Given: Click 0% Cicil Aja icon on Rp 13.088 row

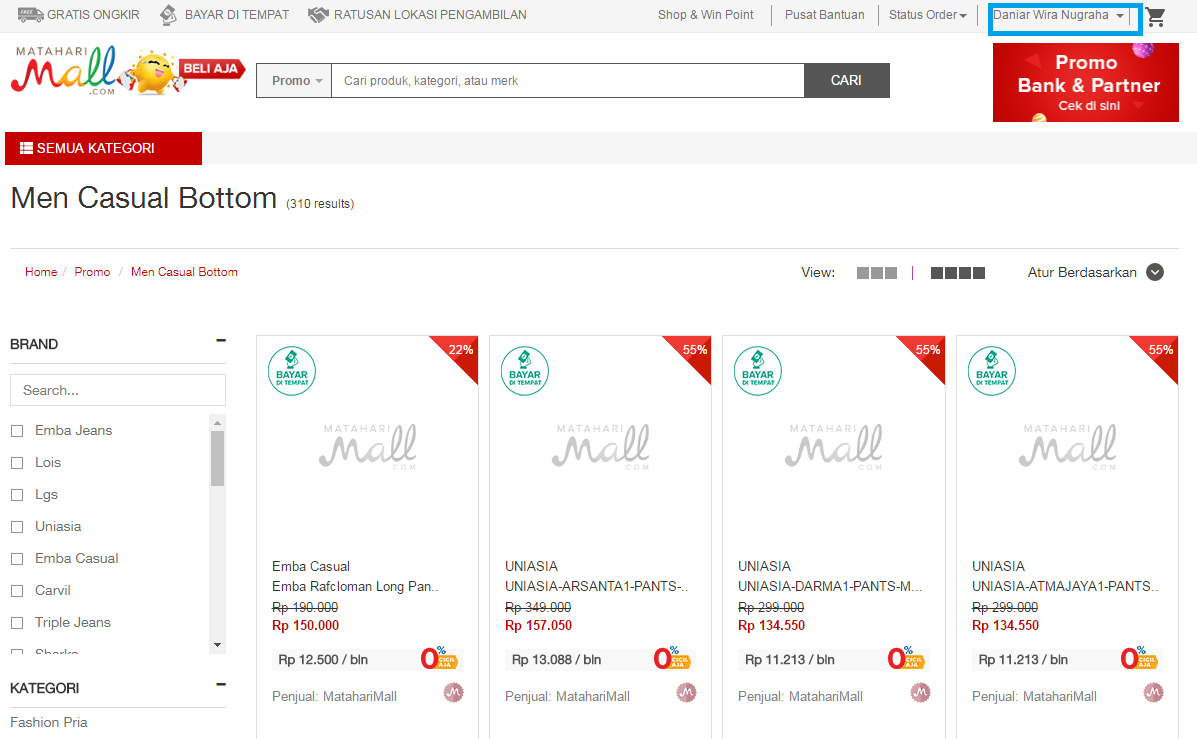Looking at the screenshot, I should [671, 658].
